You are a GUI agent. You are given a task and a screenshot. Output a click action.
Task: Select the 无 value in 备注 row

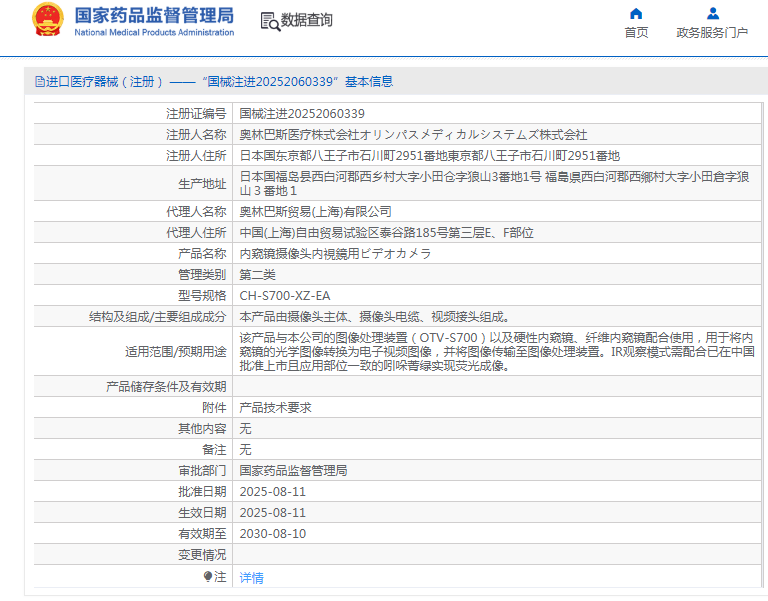pos(245,450)
